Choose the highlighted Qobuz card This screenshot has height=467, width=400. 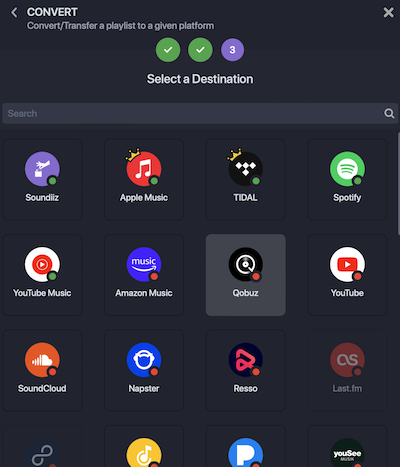(246, 275)
